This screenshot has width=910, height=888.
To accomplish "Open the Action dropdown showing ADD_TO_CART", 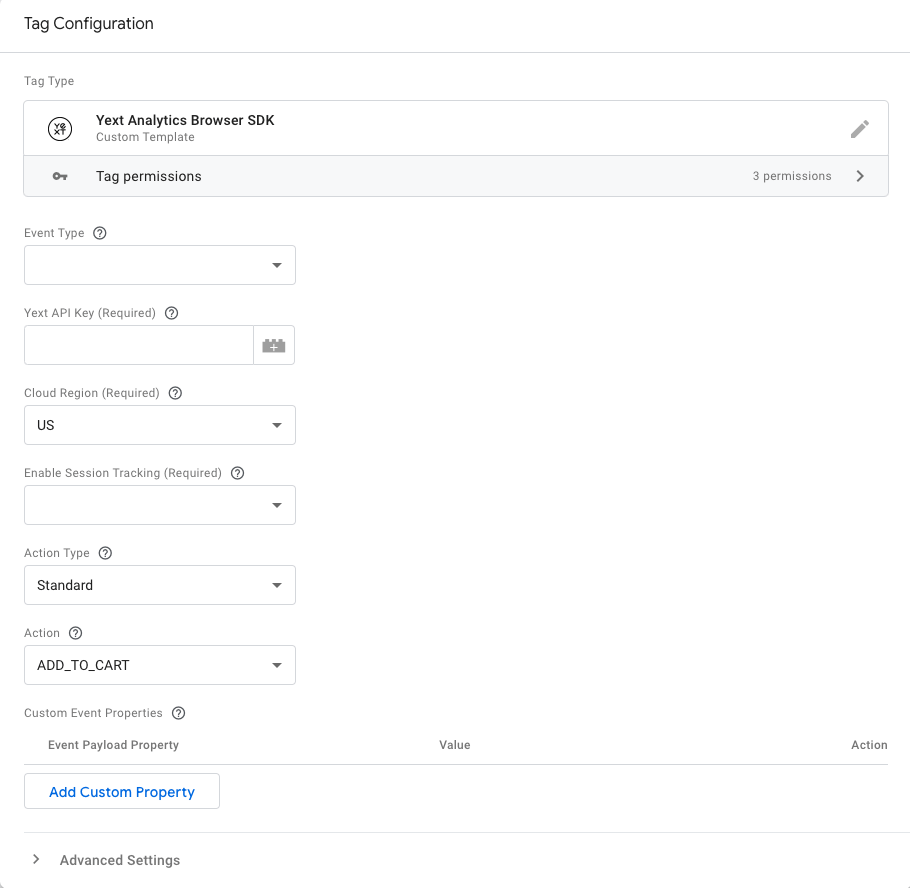I will click(160, 666).
